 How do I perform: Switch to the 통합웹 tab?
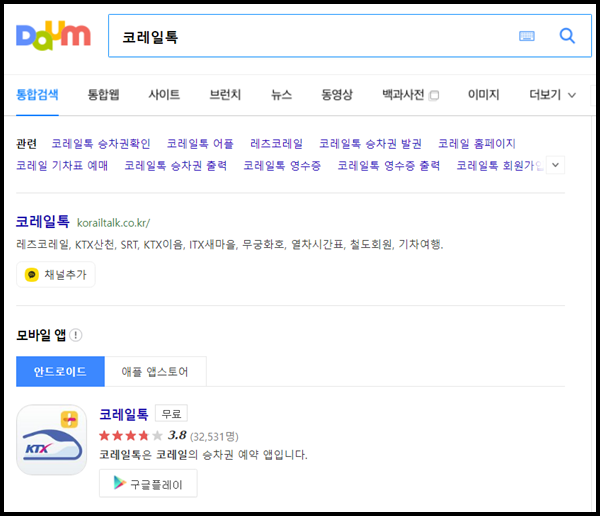[103, 95]
